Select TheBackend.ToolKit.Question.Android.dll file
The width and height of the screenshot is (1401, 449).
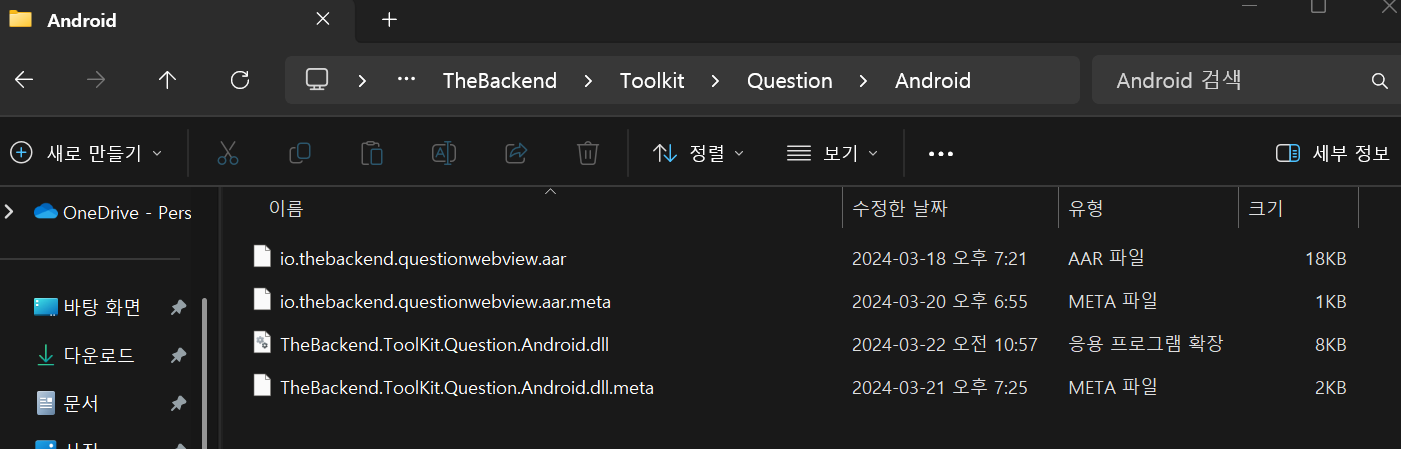click(444, 345)
